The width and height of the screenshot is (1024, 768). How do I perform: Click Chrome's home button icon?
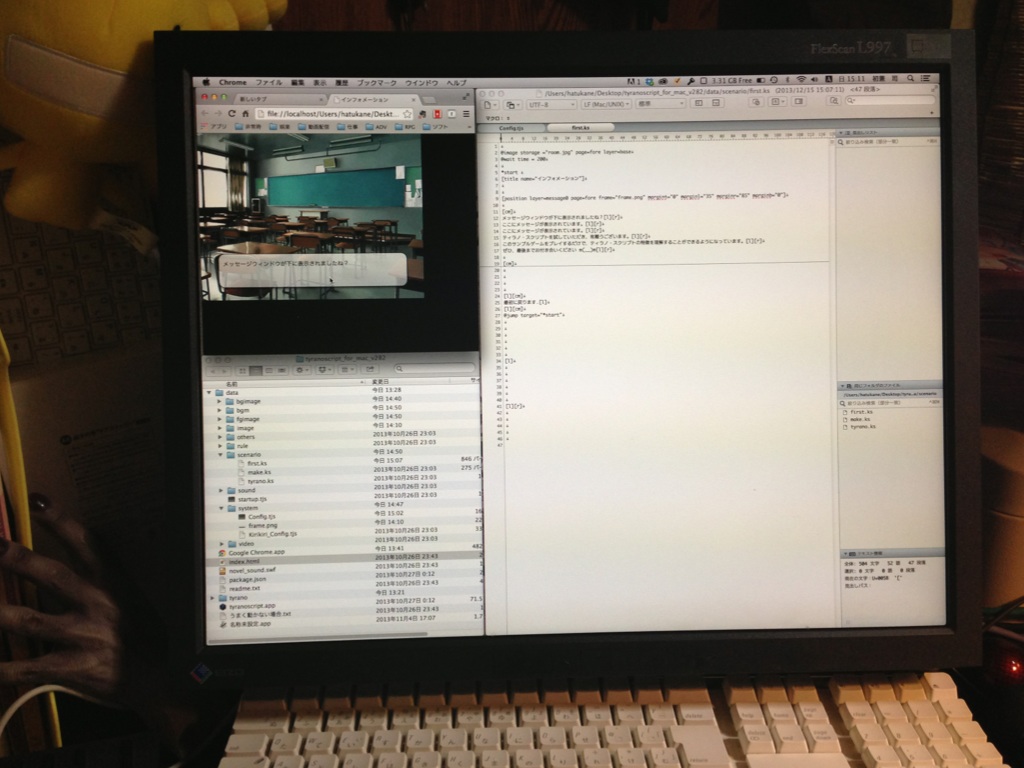[x=246, y=114]
